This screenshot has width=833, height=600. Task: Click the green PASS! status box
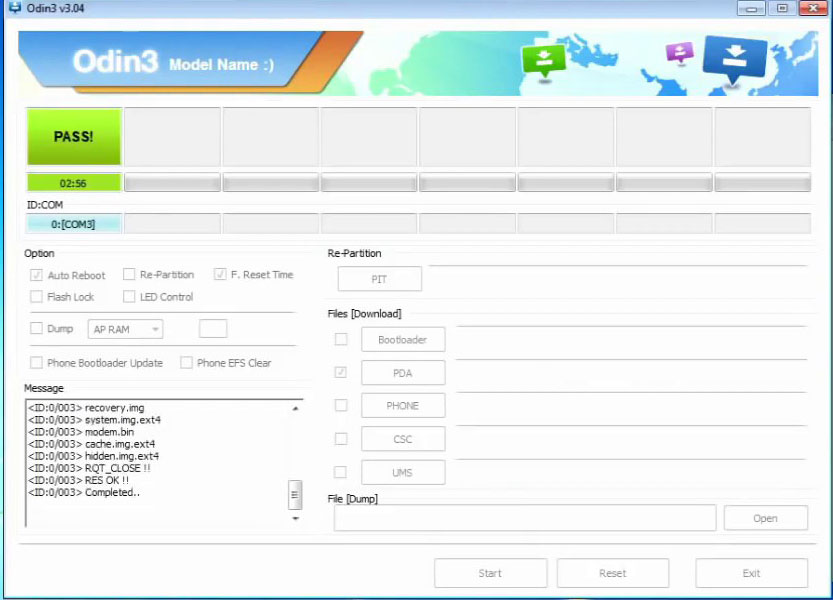click(74, 137)
